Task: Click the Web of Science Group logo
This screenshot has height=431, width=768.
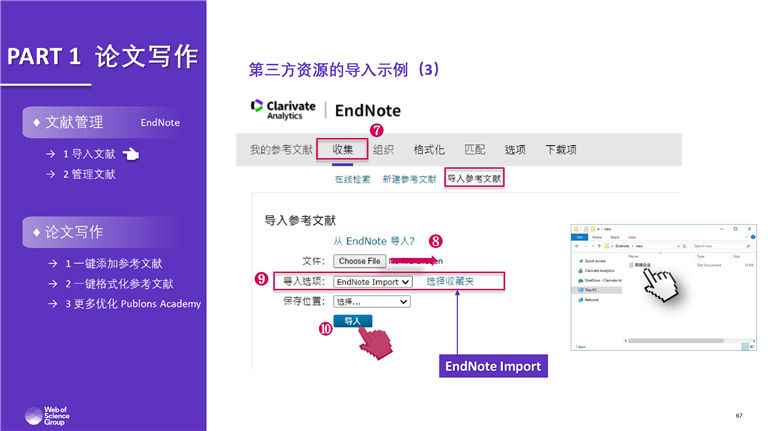Action: pos(47,416)
